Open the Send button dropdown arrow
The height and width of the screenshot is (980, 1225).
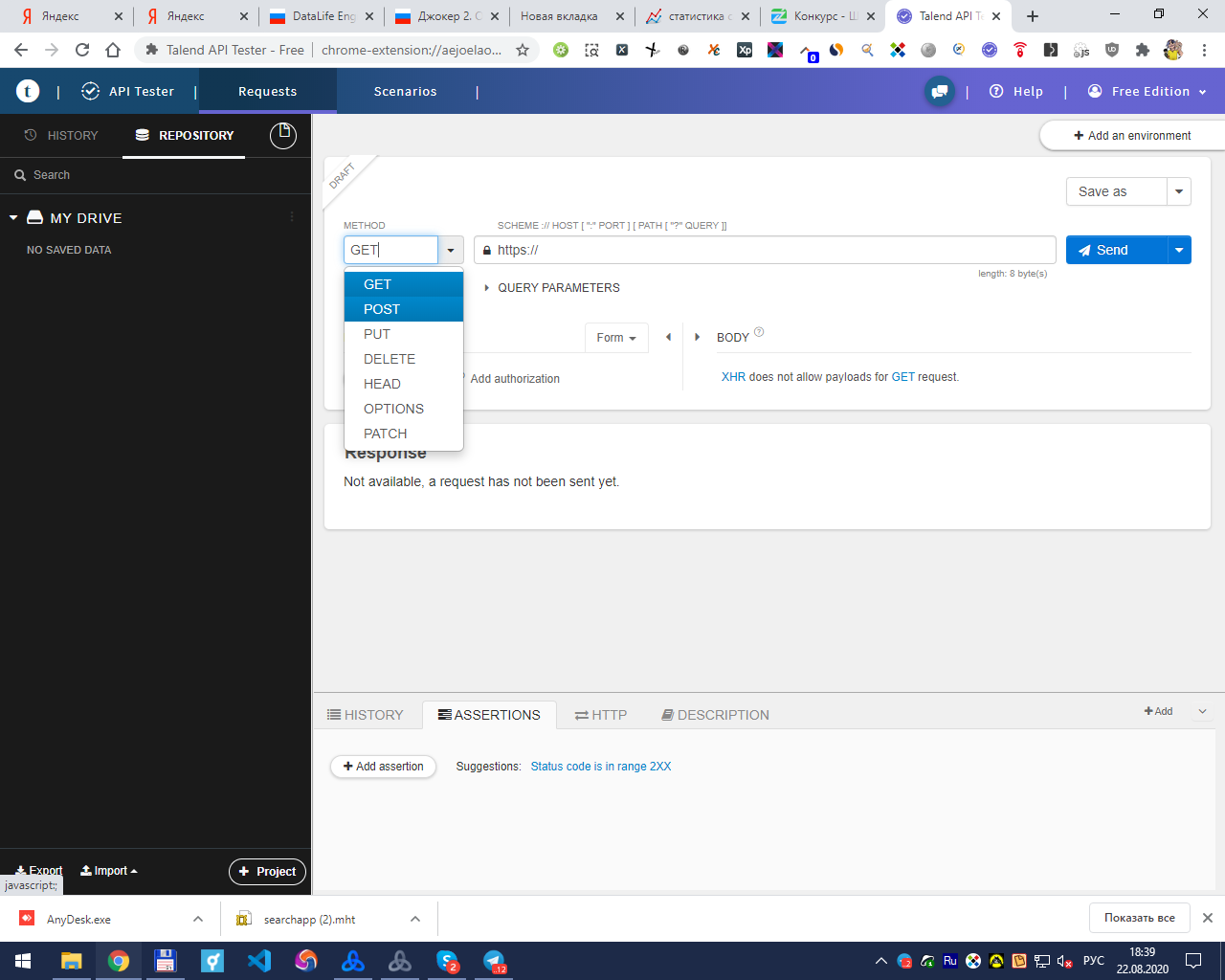click(x=1179, y=250)
